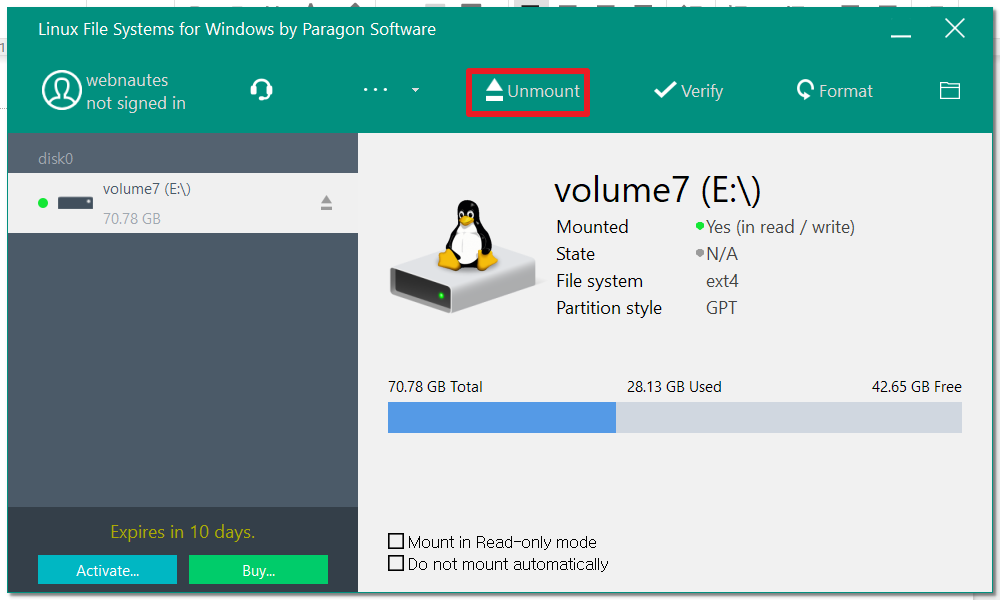Open the user account avatar icon
The image size is (1000, 600).
point(61,91)
